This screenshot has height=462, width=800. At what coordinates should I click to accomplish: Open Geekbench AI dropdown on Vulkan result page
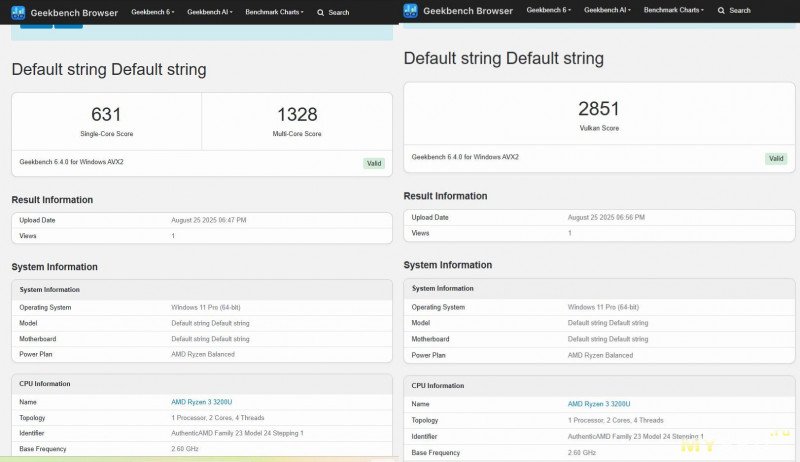click(607, 10)
